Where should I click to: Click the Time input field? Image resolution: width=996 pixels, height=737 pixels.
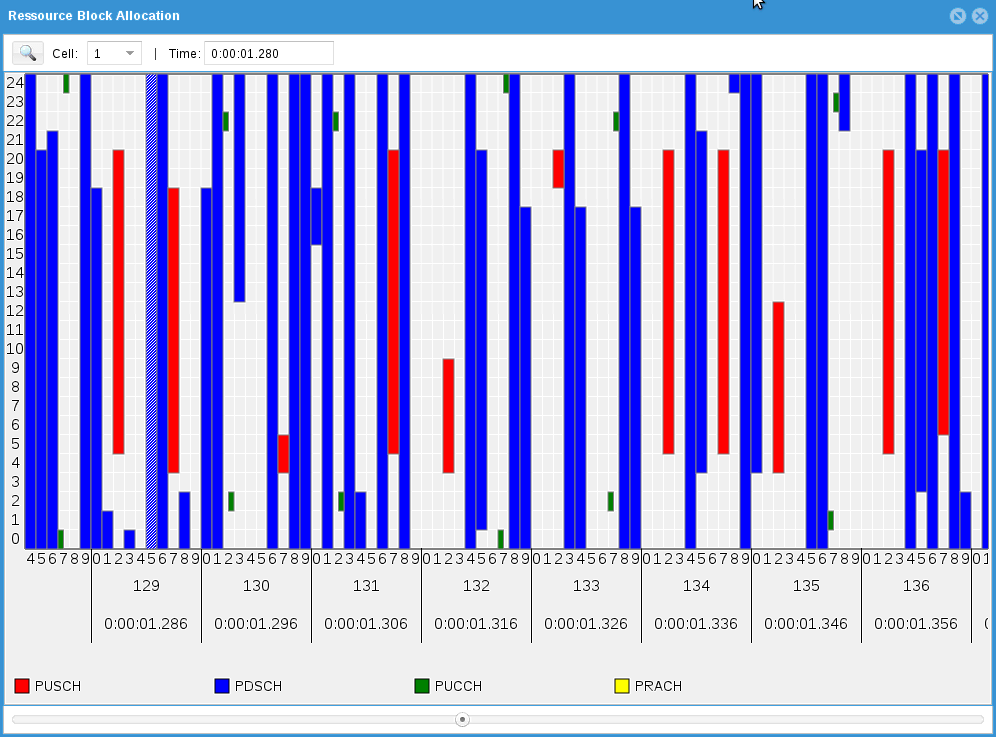pos(268,53)
